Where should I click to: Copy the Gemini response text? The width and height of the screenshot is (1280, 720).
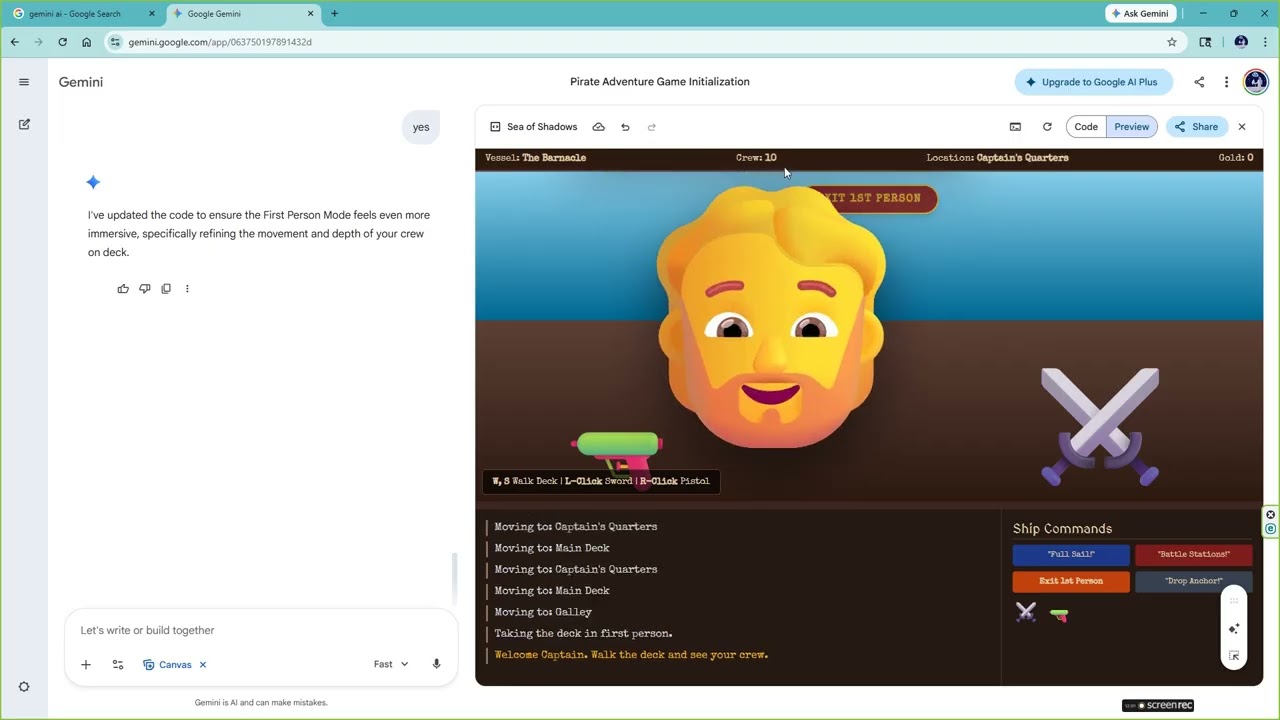[x=166, y=289]
